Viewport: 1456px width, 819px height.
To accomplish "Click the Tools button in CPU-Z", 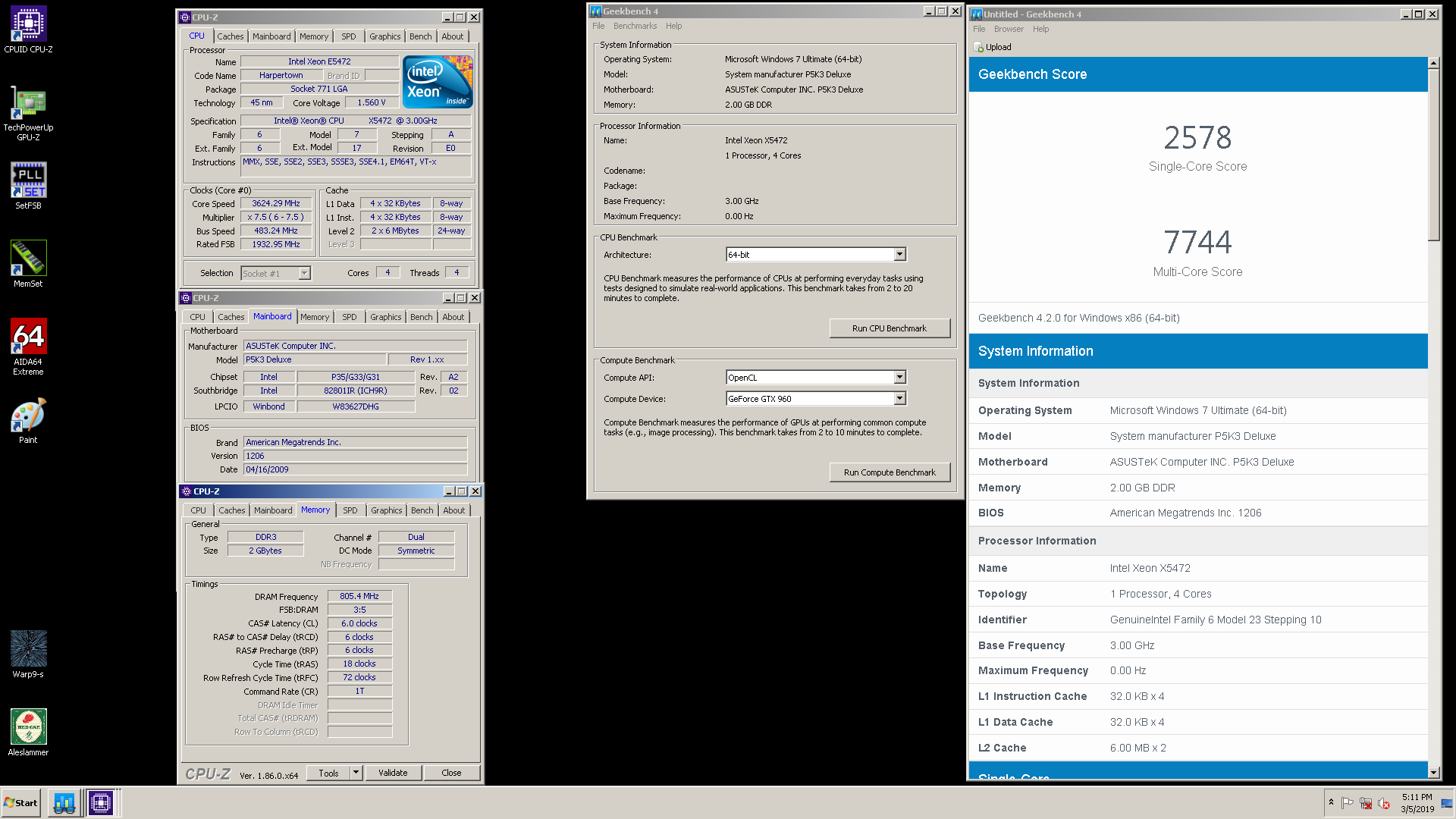I will pos(328,773).
